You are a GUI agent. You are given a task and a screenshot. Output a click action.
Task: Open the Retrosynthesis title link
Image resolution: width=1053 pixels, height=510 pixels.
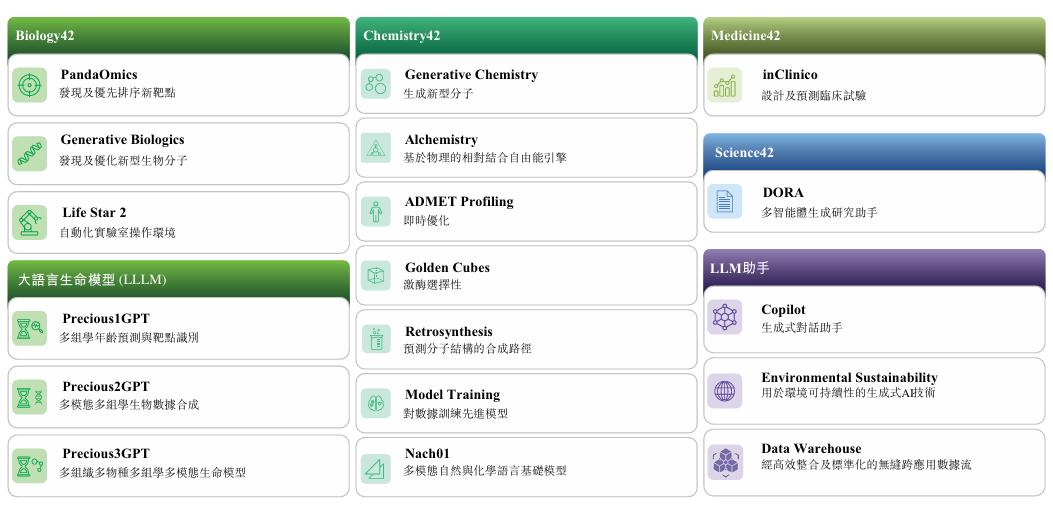448,332
